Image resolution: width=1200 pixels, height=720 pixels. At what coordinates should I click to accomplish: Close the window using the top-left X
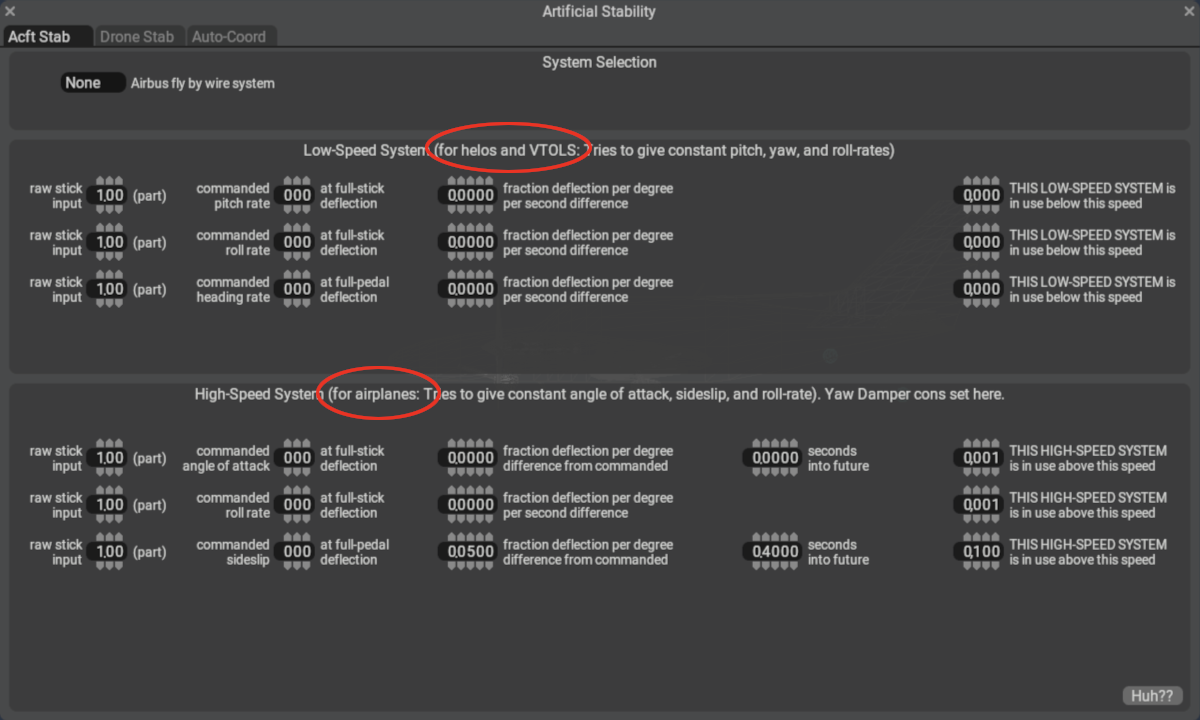click(x=10, y=11)
